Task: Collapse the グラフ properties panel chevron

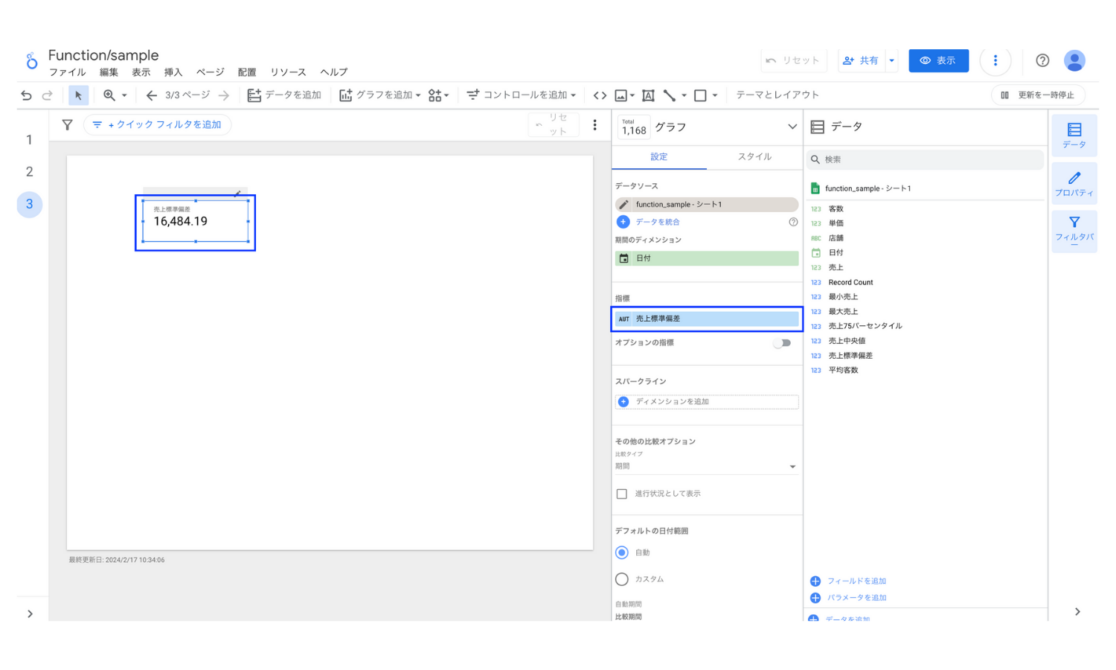Action: pyautogui.click(x=793, y=126)
